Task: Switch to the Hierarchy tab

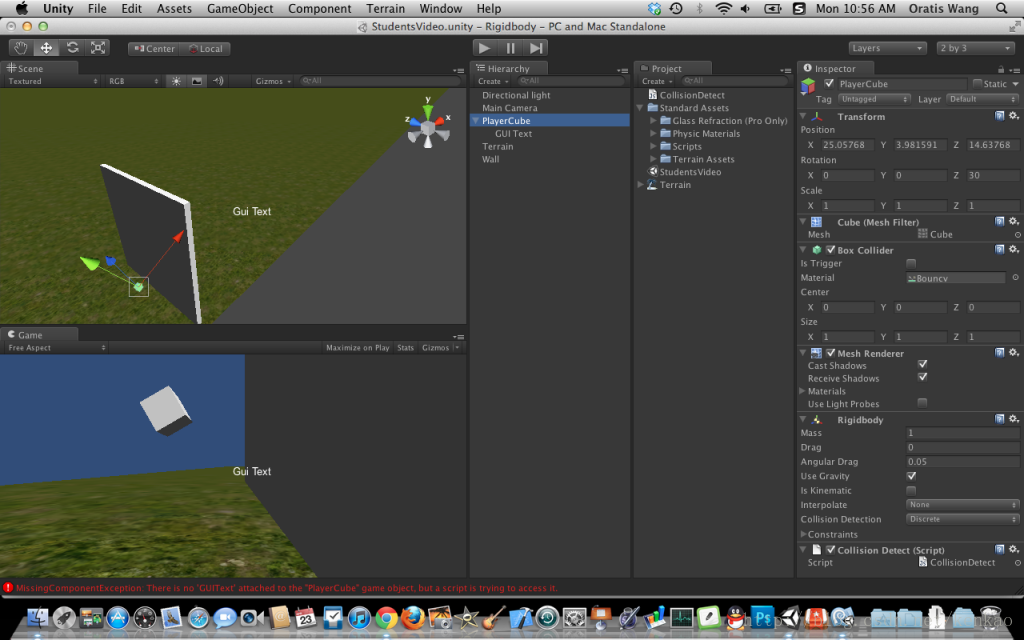Action: 509,69
